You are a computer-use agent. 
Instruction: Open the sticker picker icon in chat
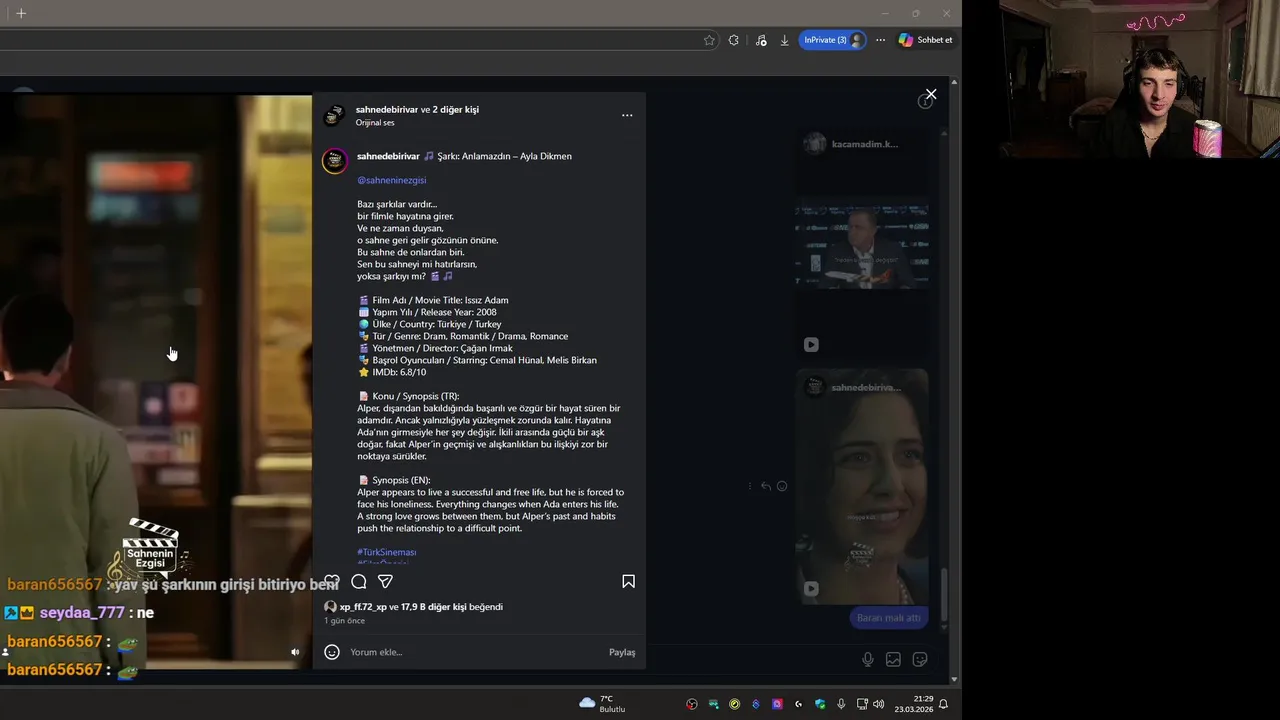920,659
